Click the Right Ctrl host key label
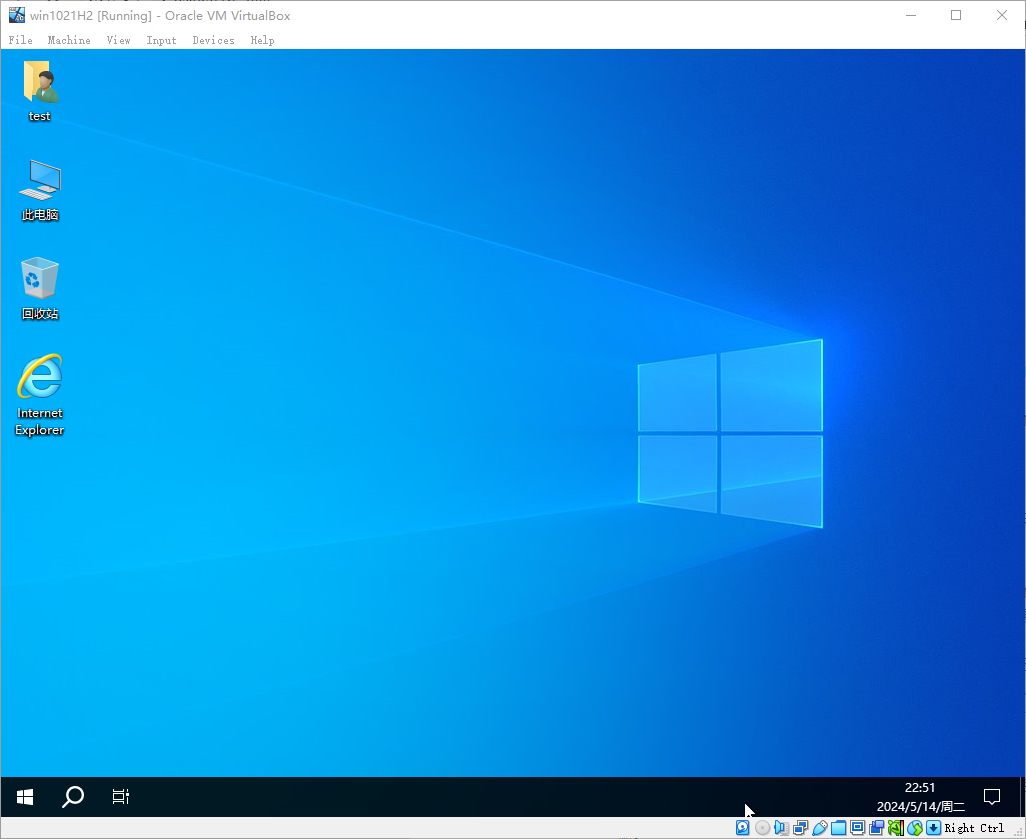Viewport: 1026px width, 839px height. 974,829
